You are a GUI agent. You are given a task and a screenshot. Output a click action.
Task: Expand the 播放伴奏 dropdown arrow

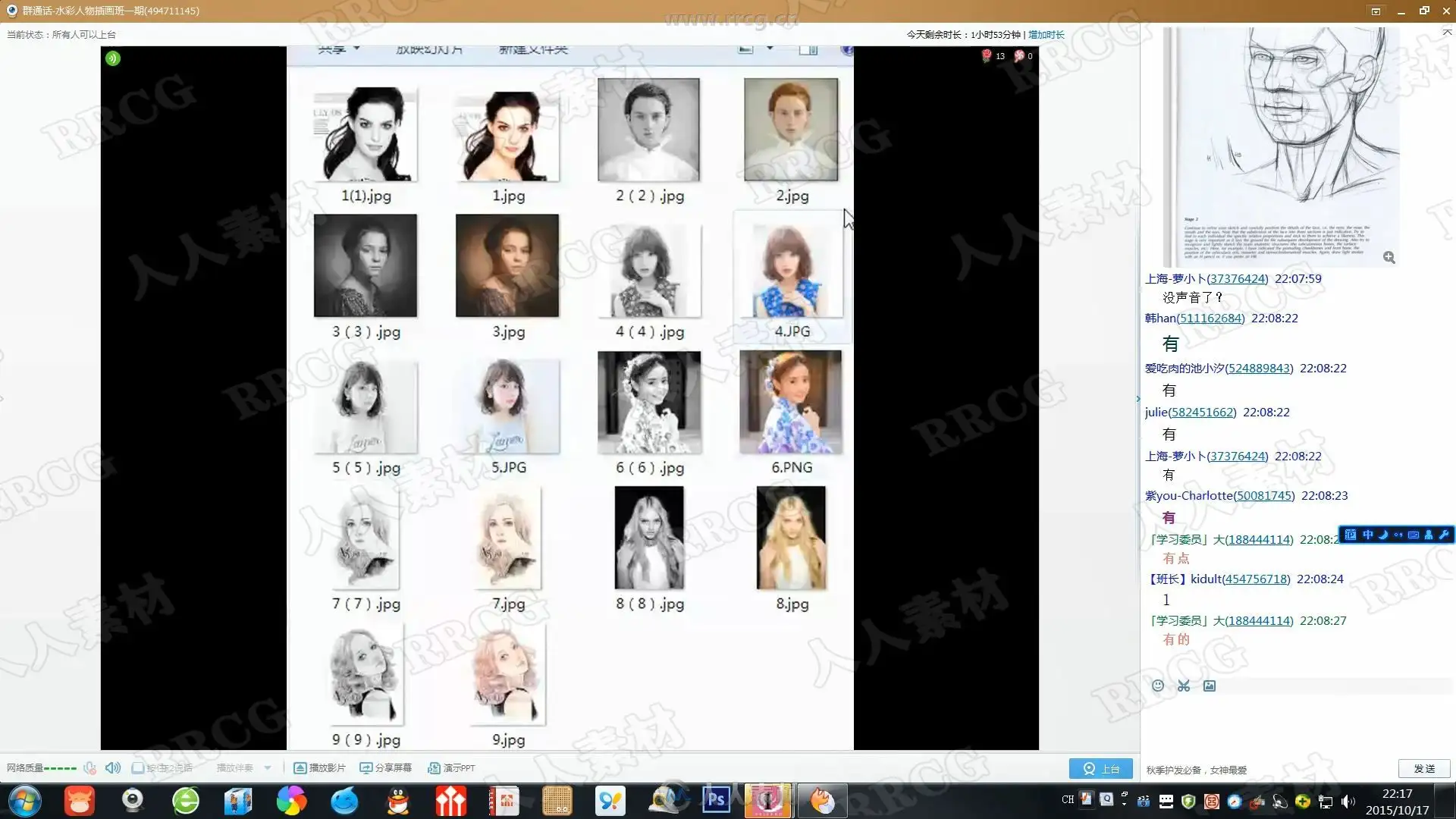coord(268,767)
